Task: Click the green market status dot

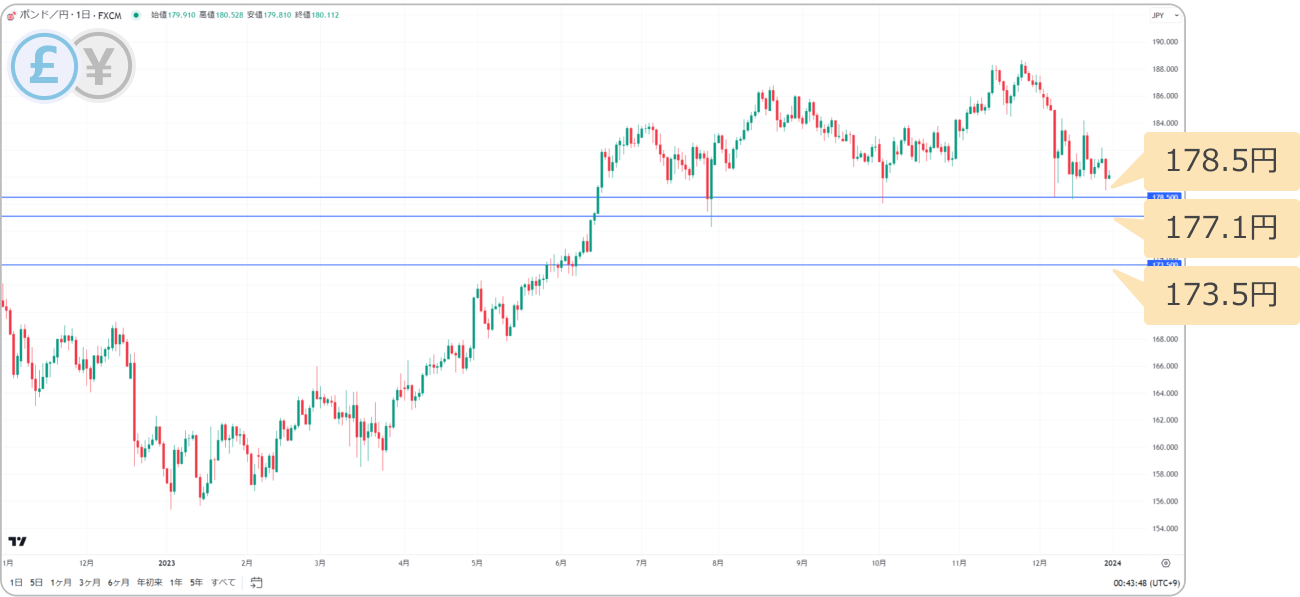Action: pos(137,16)
